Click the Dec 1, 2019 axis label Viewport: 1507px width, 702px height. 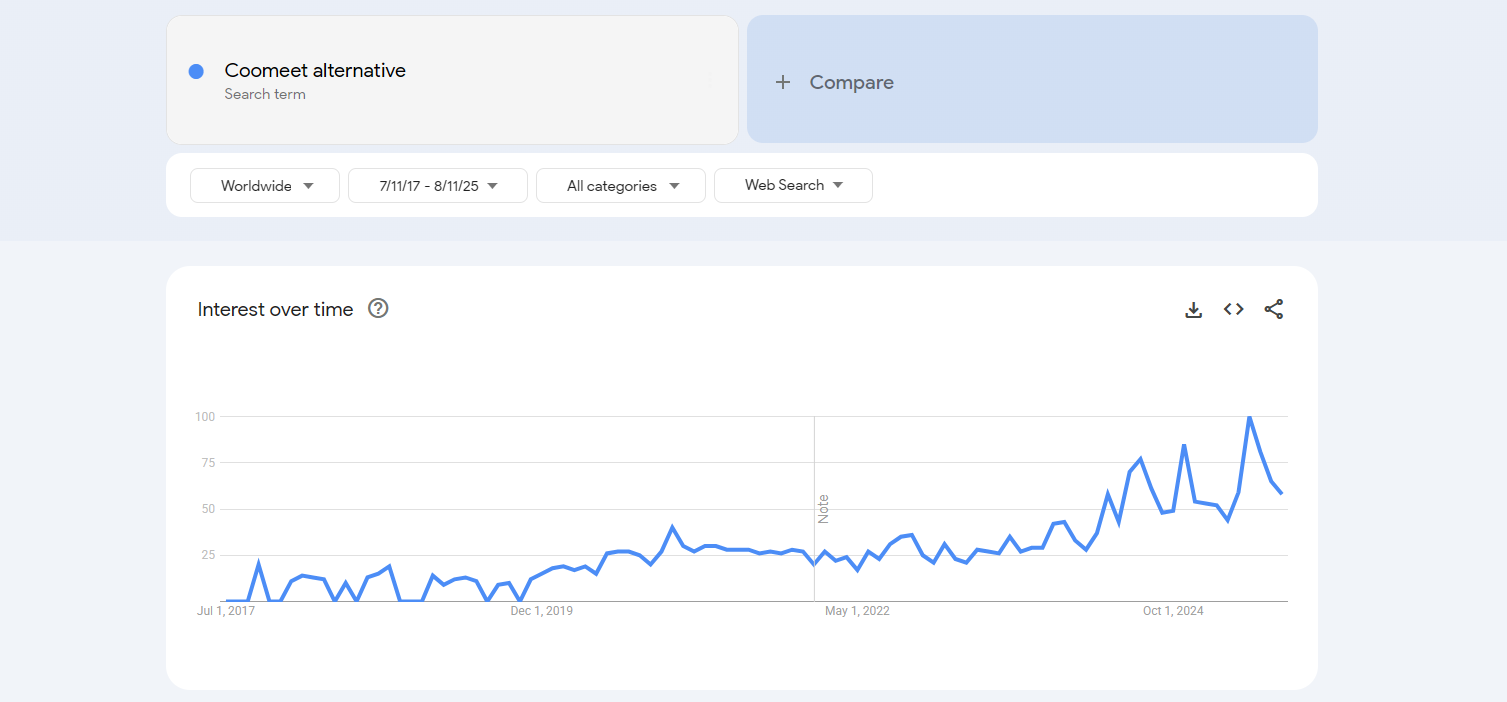pyautogui.click(x=541, y=611)
